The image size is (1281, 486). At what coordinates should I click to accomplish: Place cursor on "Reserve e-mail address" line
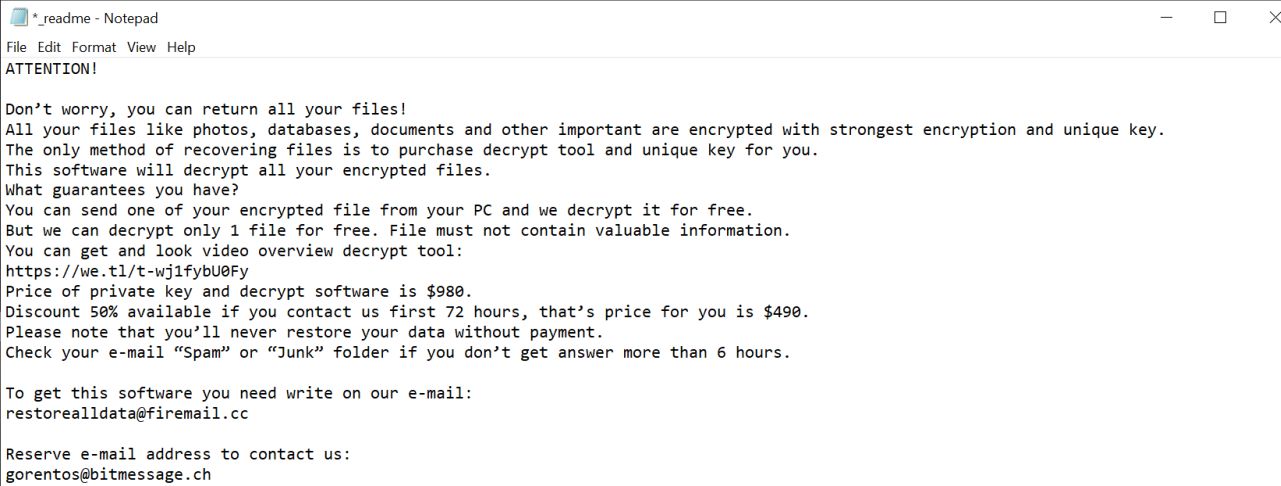178,454
